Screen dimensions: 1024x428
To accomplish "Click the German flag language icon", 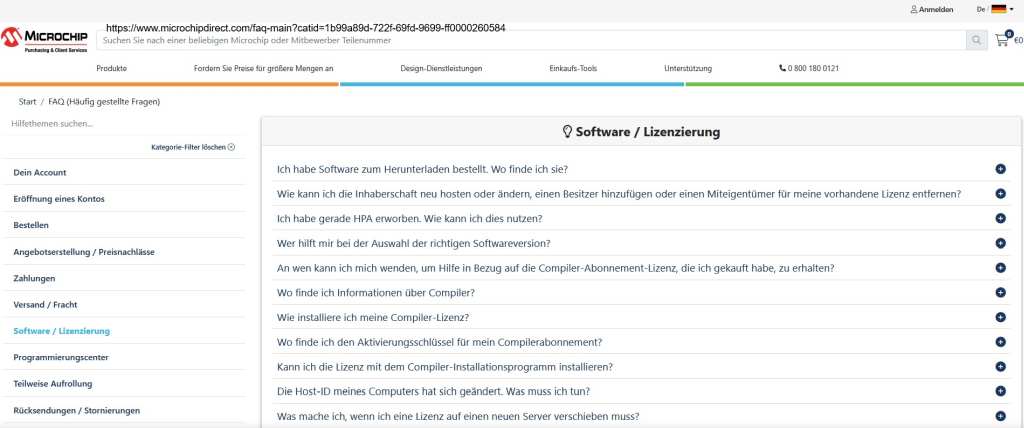I will [x=998, y=9].
